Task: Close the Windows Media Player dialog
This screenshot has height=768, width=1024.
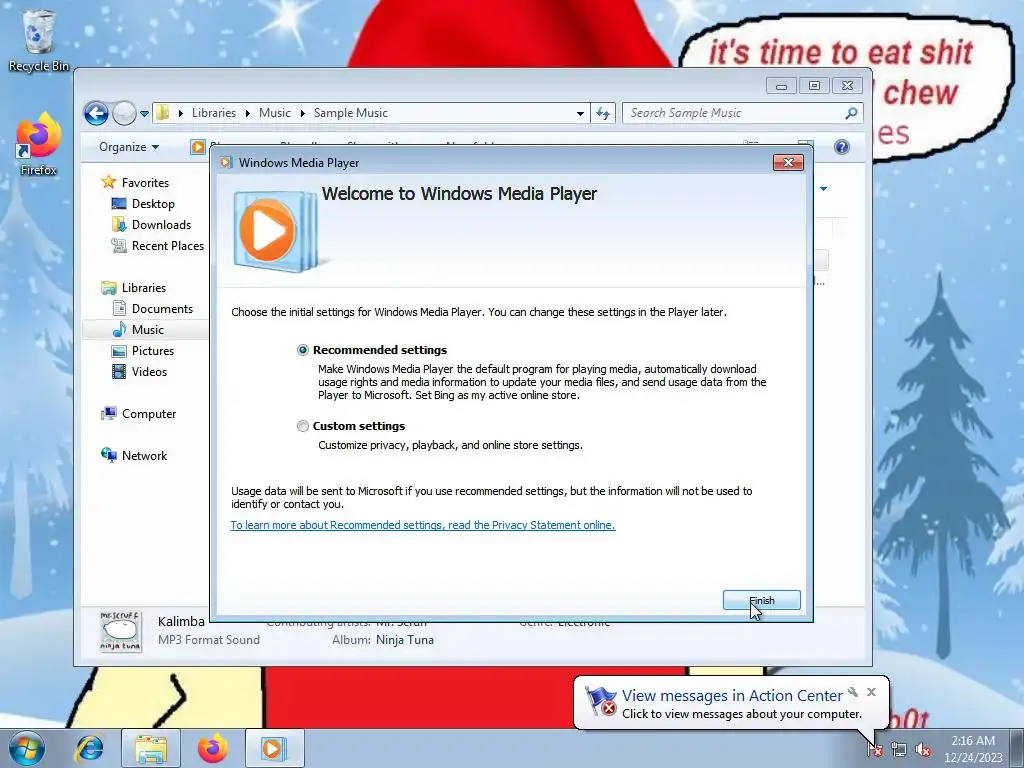Action: (788, 163)
